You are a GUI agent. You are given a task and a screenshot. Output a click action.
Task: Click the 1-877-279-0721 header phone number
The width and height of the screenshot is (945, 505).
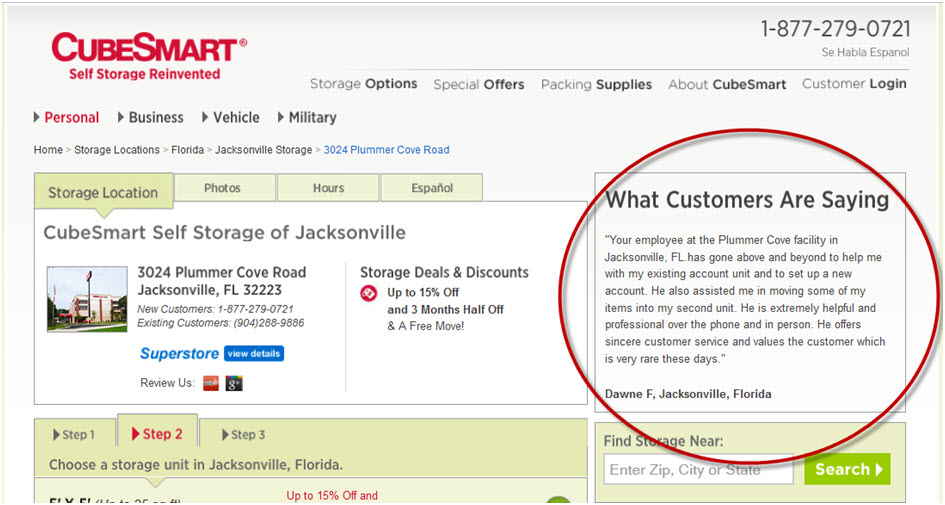point(835,29)
